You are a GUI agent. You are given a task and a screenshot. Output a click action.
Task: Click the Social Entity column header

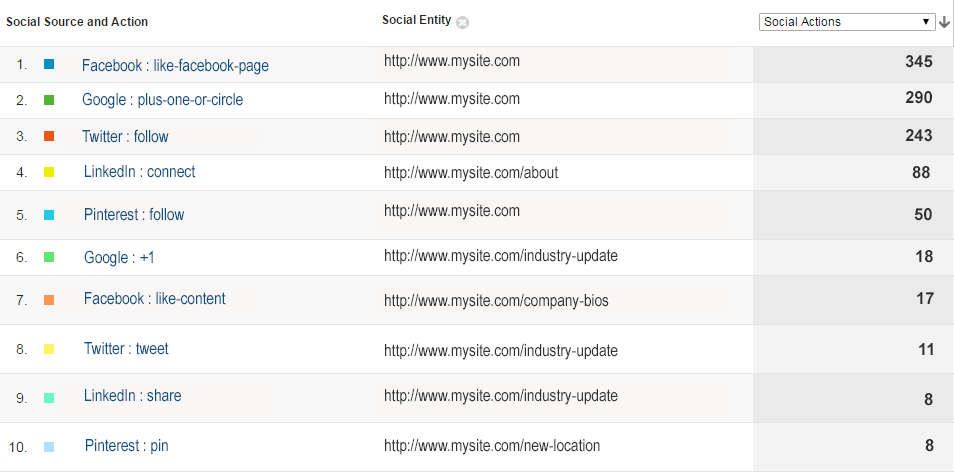pyautogui.click(x=417, y=20)
